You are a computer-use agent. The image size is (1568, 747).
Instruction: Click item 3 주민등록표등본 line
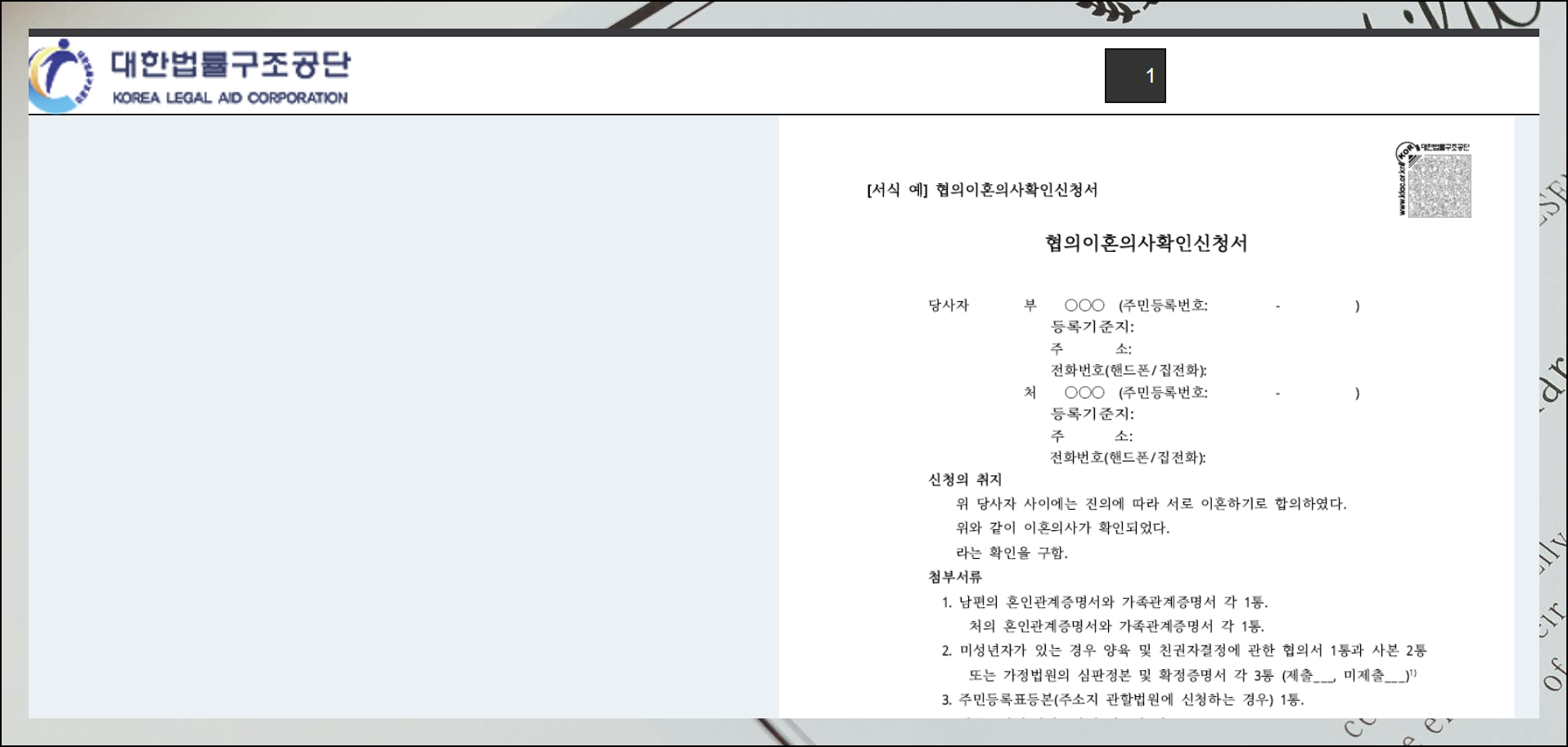[x=1123, y=700]
